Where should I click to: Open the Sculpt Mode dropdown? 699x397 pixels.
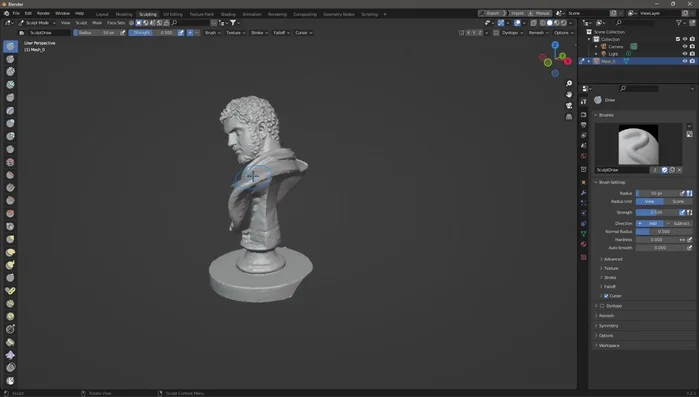[37, 23]
